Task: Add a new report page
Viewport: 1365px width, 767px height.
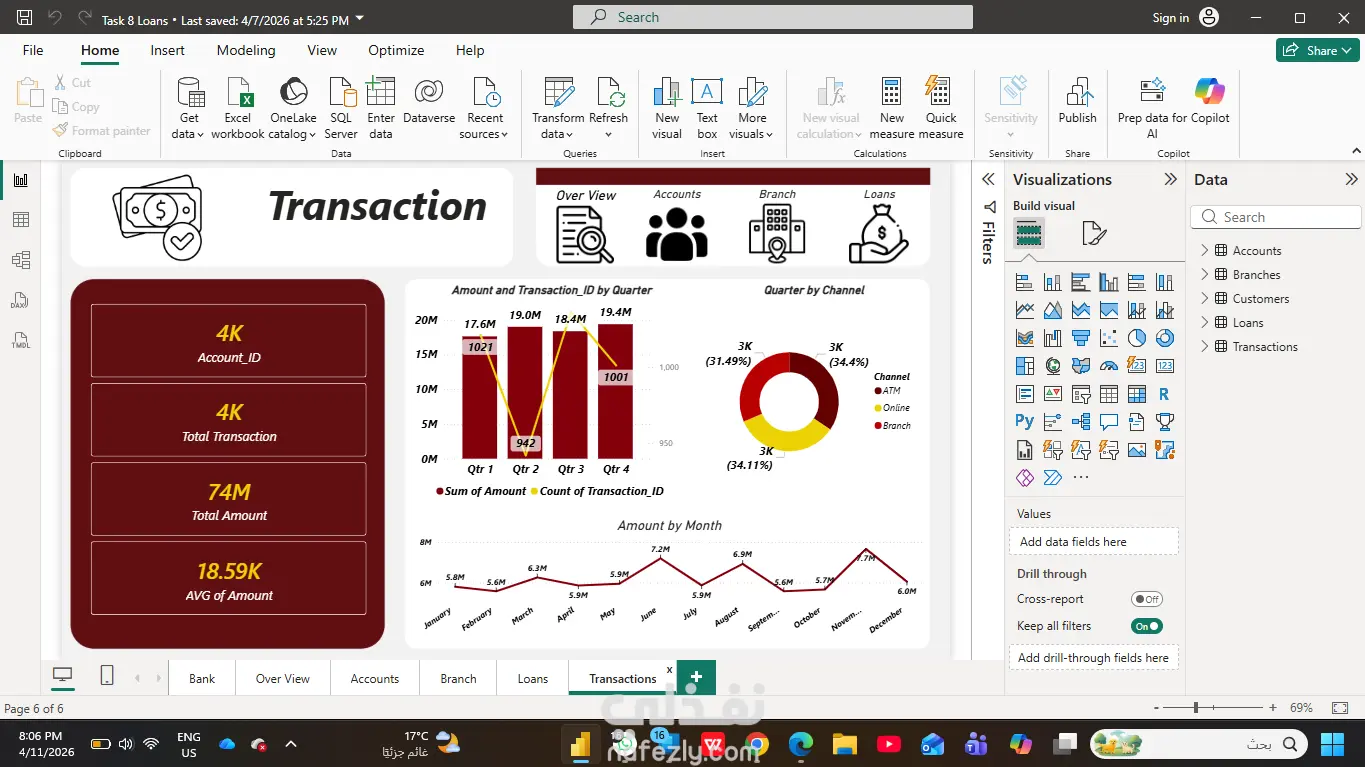Action: (x=696, y=677)
